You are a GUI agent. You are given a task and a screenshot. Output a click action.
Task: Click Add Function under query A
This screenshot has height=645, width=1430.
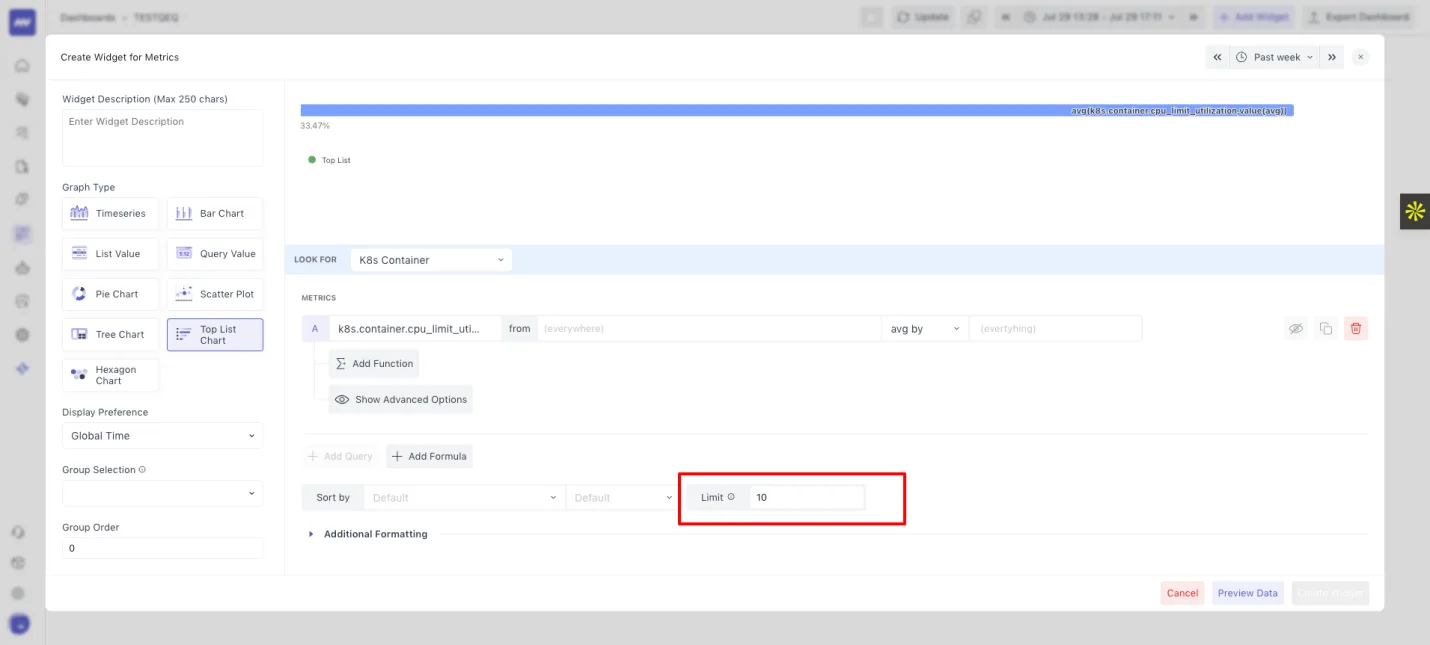click(374, 364)
